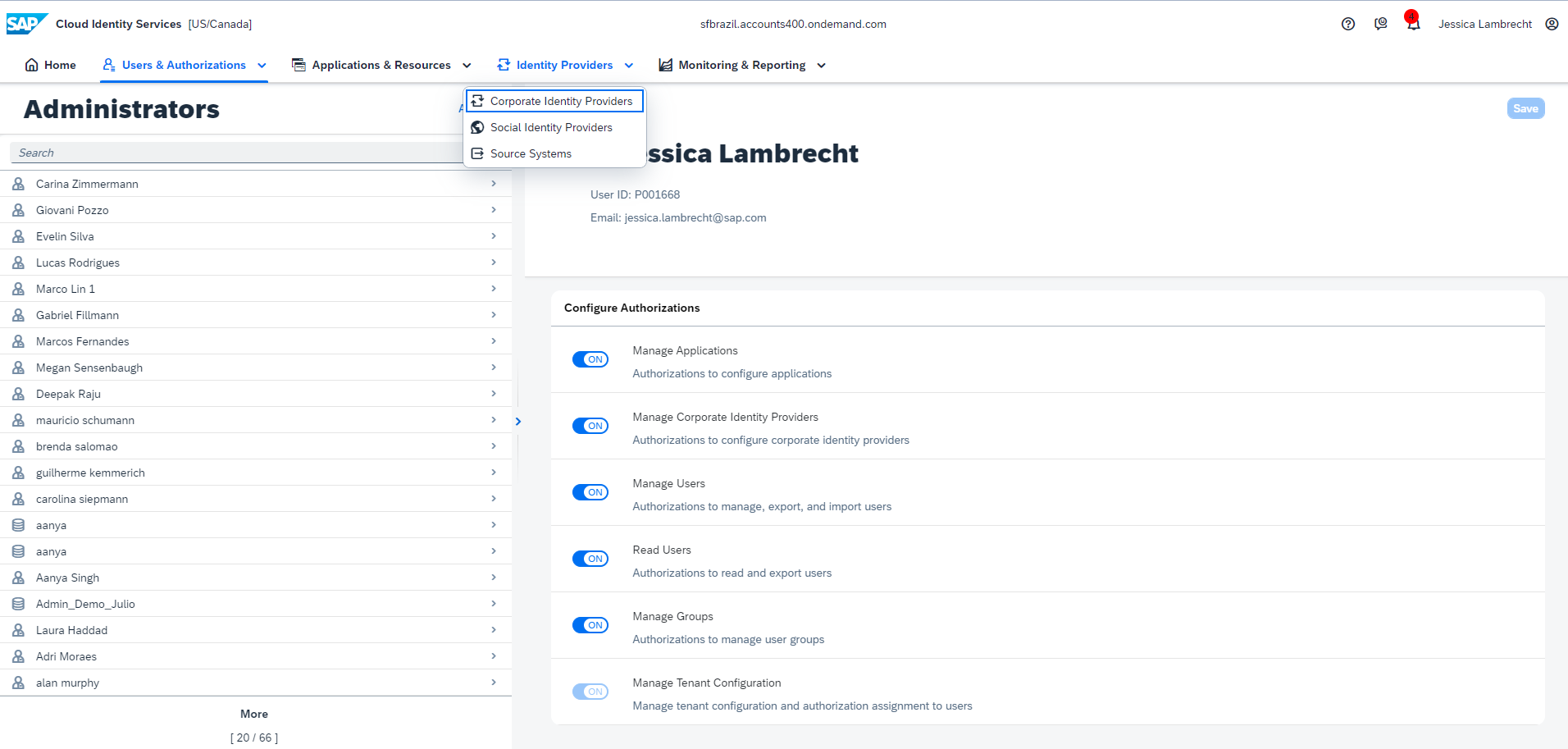
Task: Click the Save button
Action: (1525, 108)
